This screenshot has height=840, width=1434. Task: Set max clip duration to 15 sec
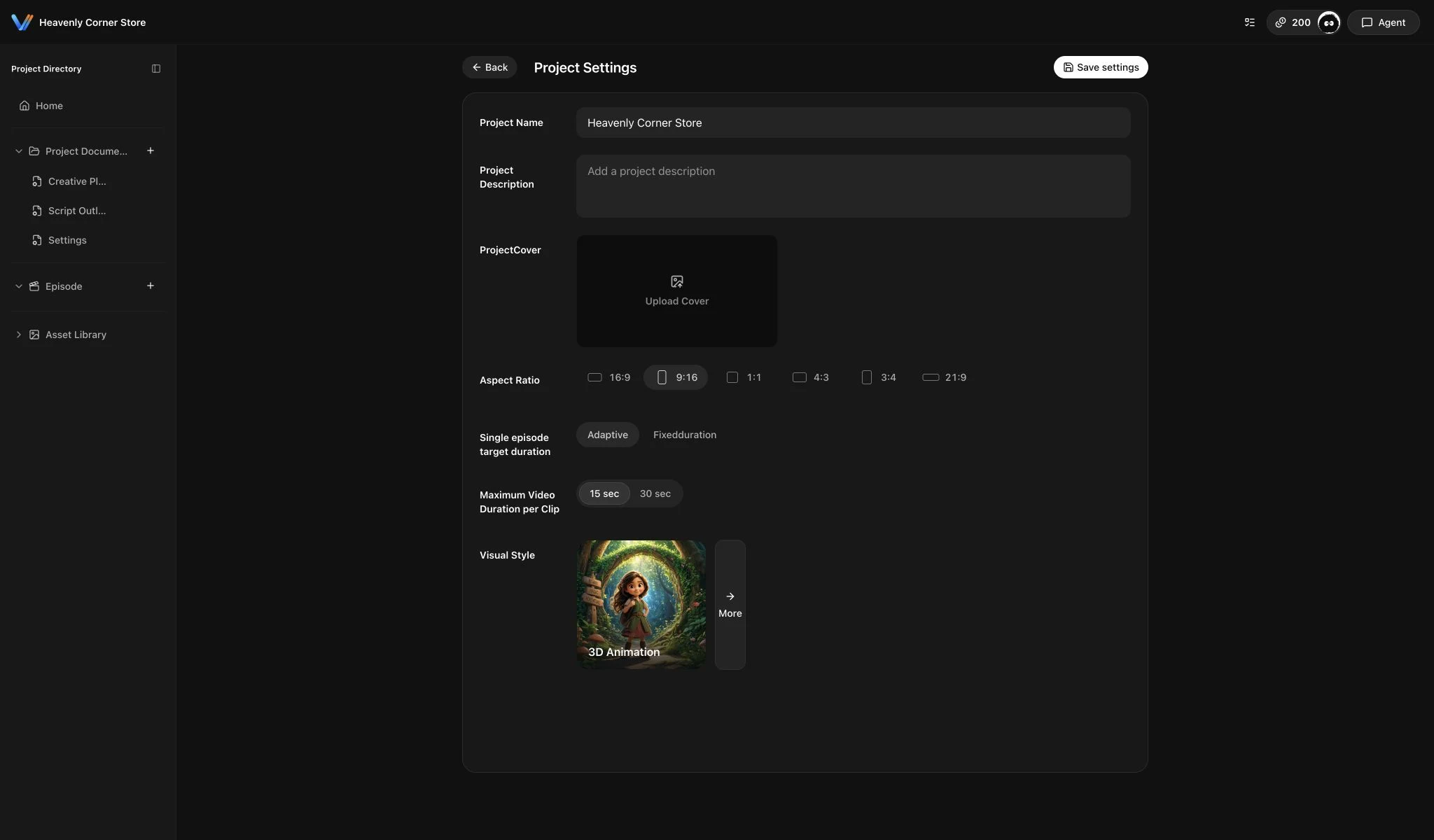coord(604,493)
